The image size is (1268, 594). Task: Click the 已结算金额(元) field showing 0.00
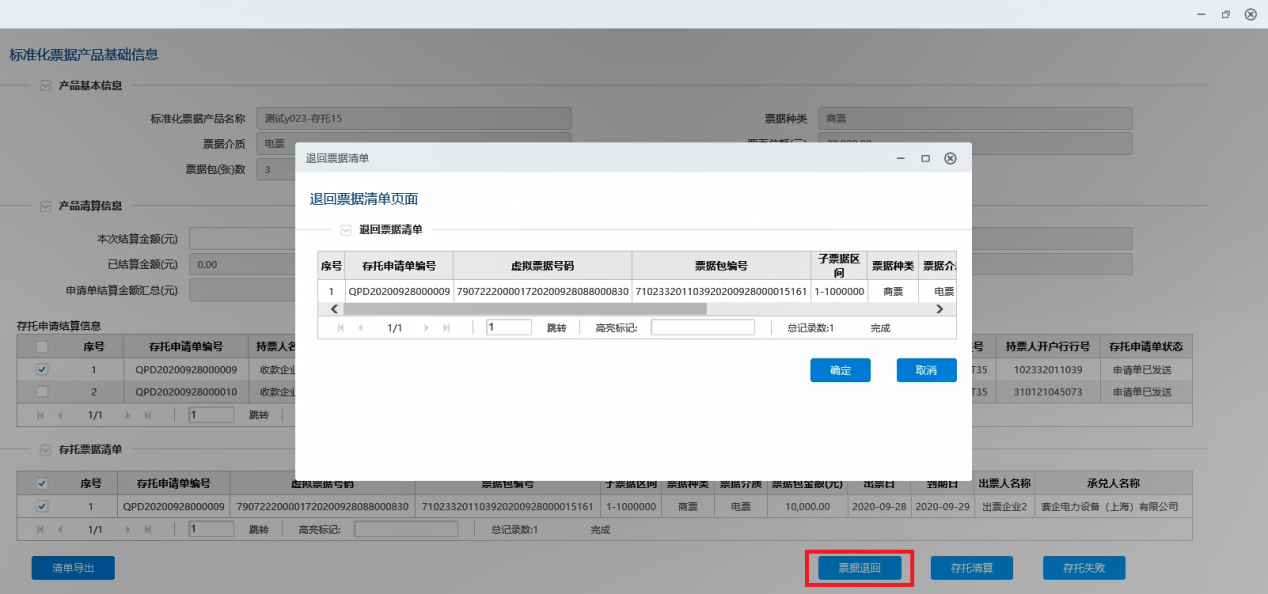pos(242,265)
